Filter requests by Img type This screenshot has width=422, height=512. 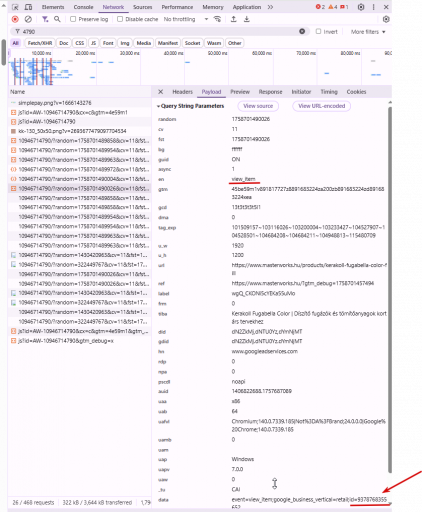tap(125, 43)
